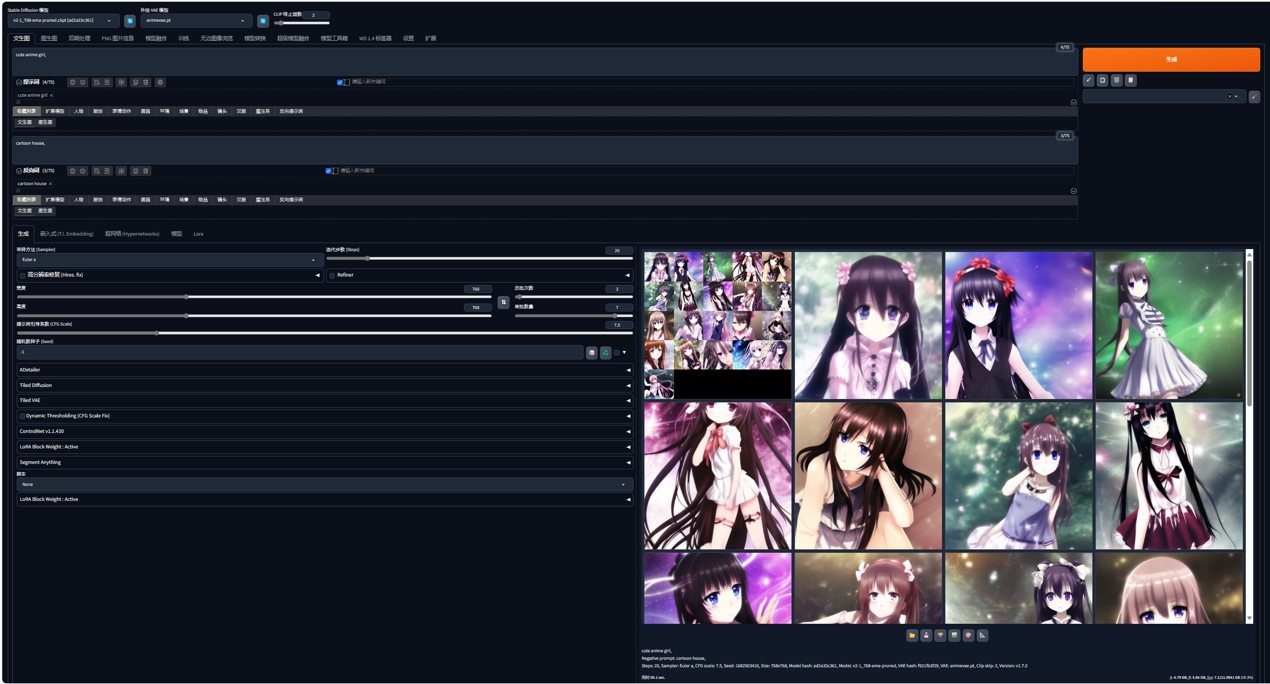
Task: Open the 嵌入式 (T.I. Embedding) sub-tab
Action: coord(66,234)
